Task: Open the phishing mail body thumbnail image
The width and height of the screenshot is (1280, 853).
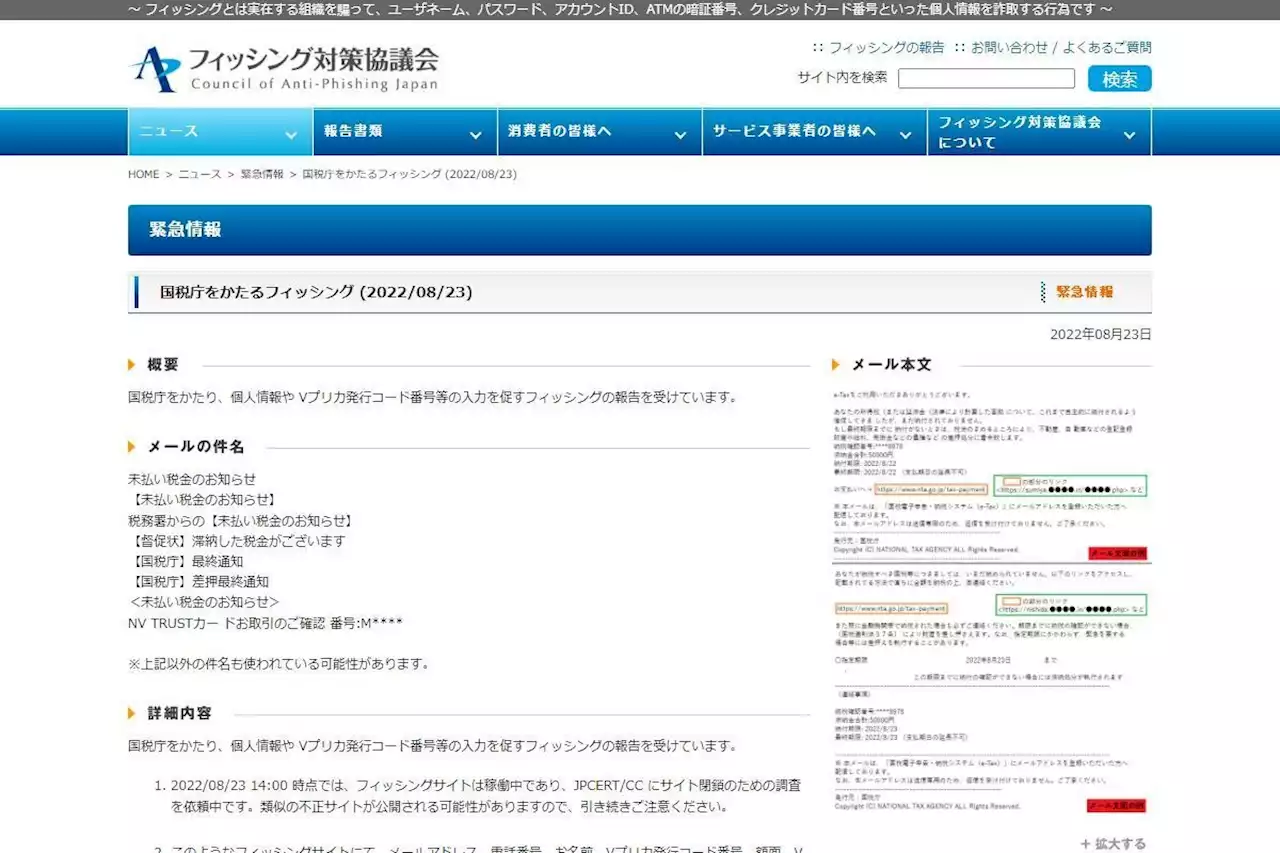Action: (991, 602)
